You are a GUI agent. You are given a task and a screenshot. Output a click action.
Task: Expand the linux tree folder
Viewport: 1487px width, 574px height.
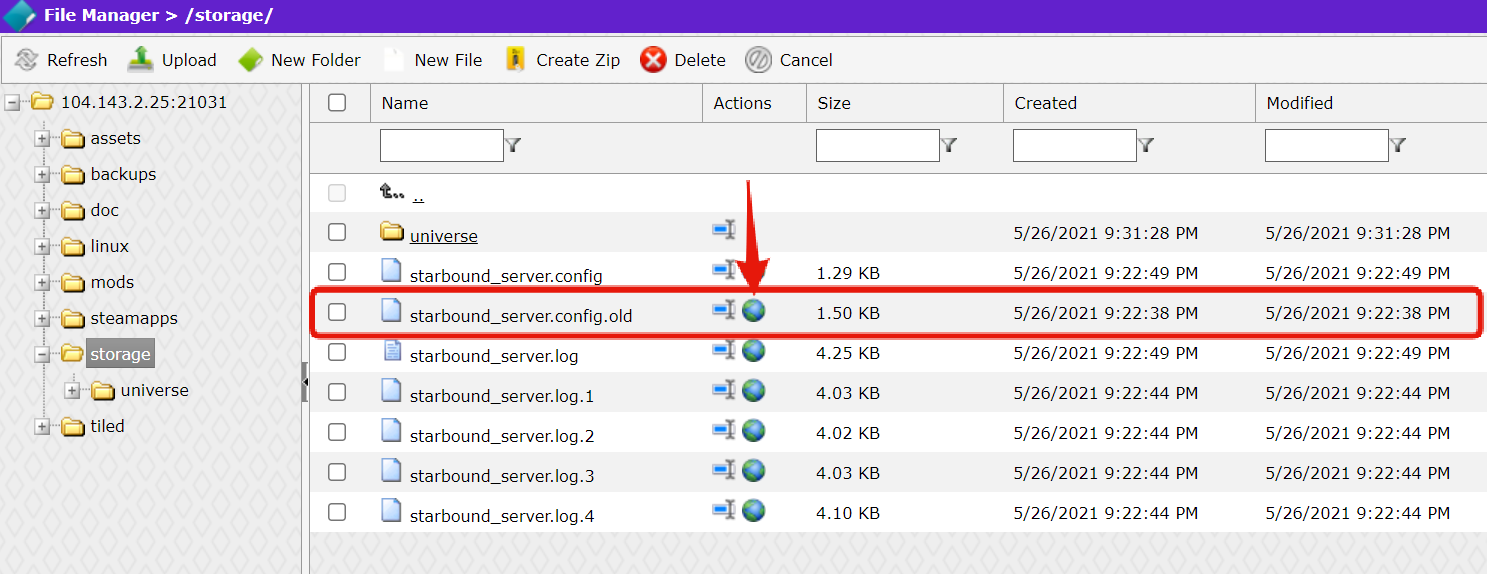[42, 247]
